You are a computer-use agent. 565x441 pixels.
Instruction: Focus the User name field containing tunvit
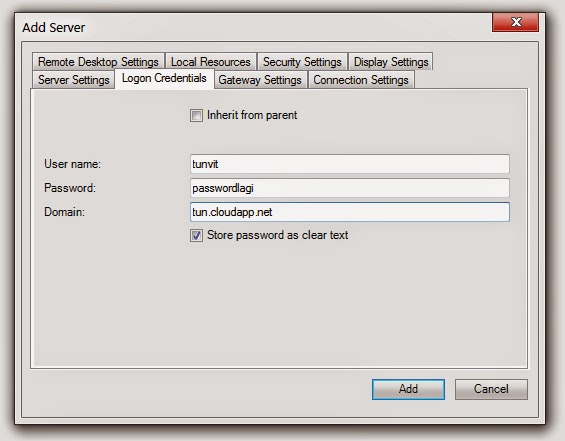(350, 164)
